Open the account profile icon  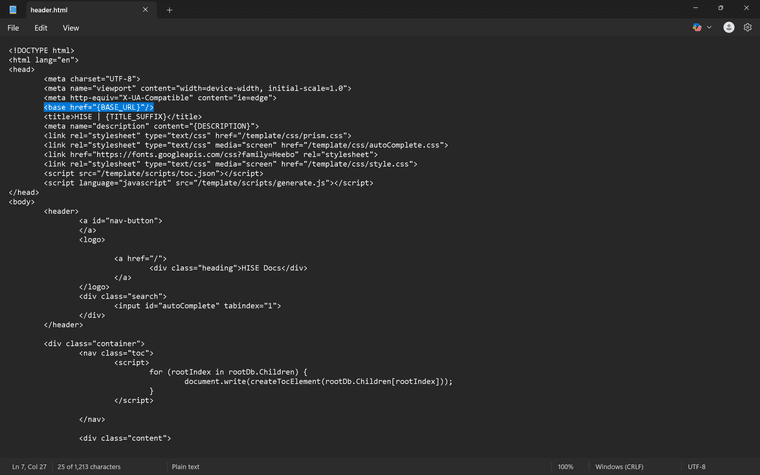click(x=728, y=28)
